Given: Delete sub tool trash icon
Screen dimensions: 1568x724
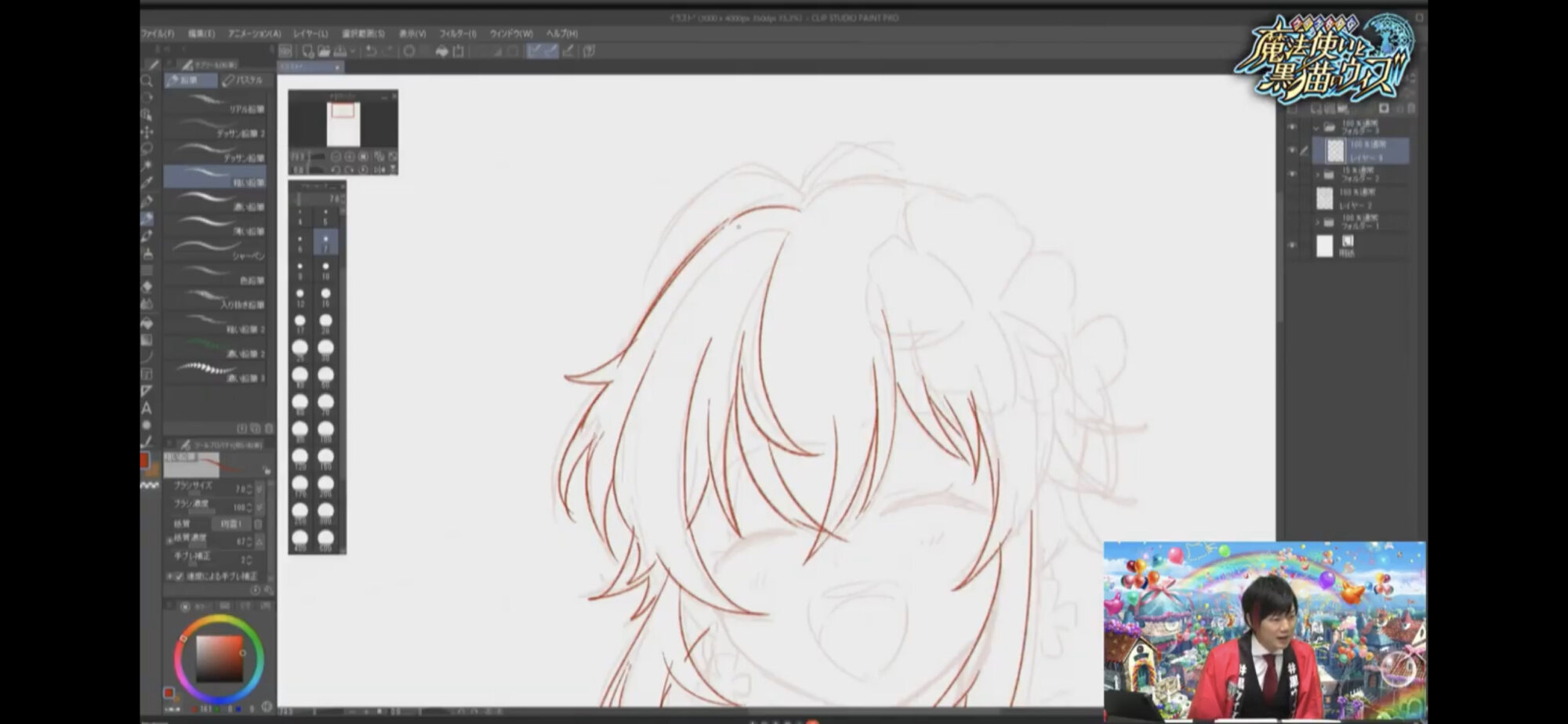Looking at the screenshot, I should [269, 429].
